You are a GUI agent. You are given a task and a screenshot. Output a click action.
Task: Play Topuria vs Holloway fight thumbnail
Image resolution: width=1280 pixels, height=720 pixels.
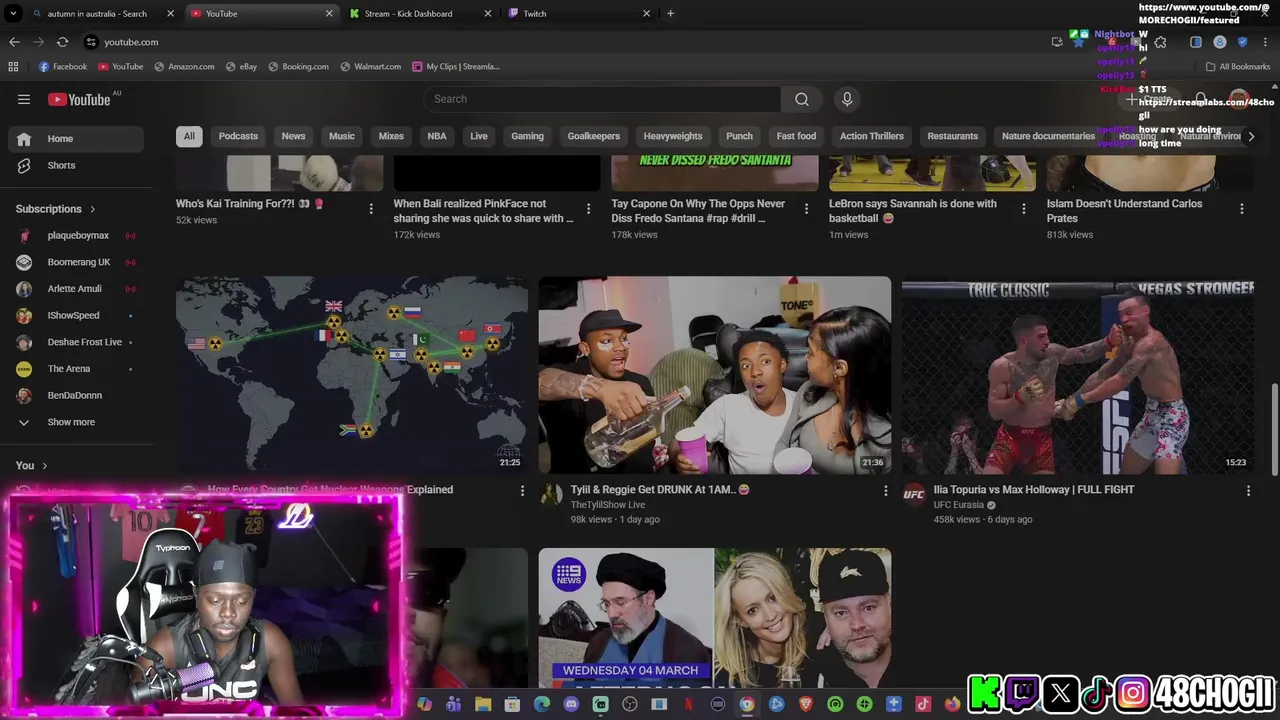click(1078, 375)
